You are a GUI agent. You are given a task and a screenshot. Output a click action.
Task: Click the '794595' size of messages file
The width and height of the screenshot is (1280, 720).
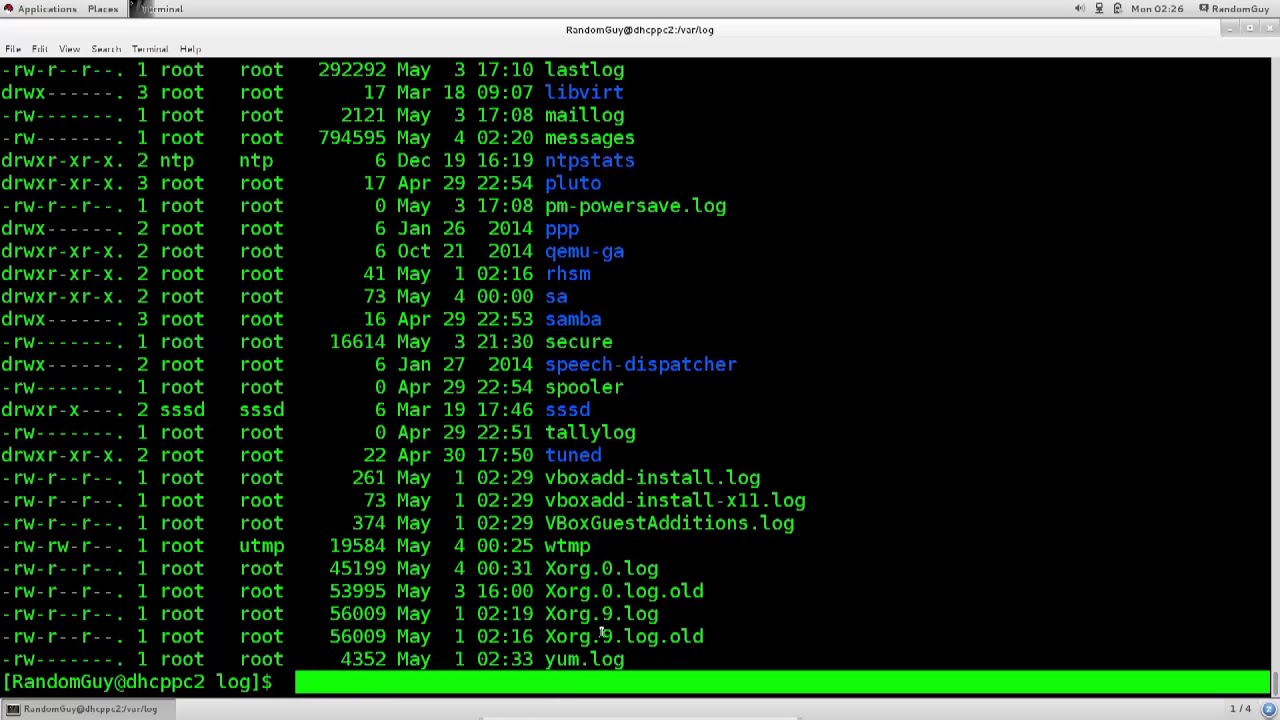[352, 138]
